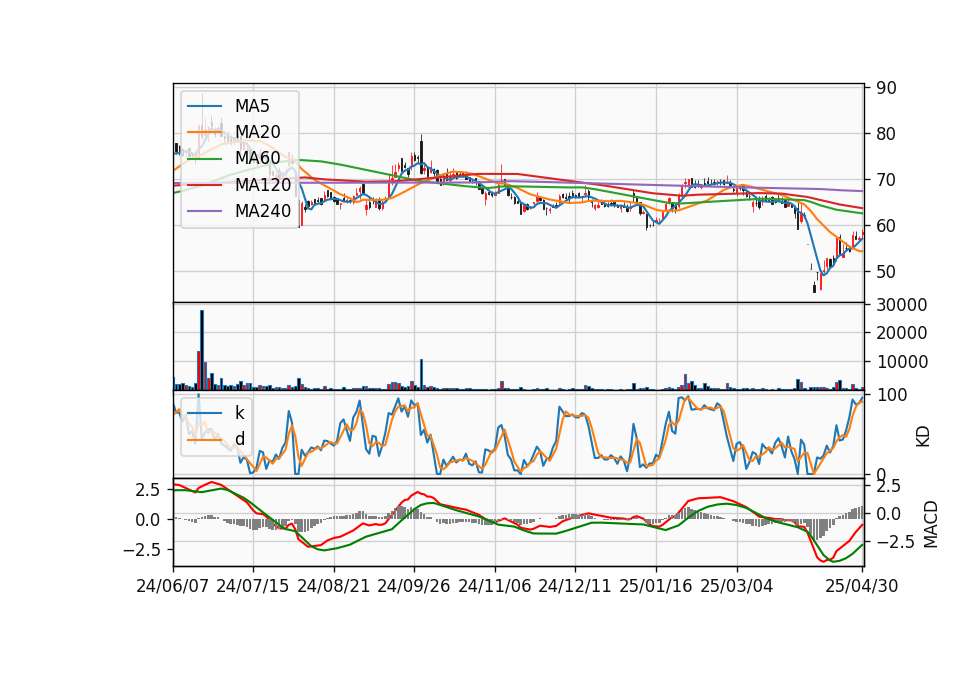Click the MA120 legend label
The image size is (960, 690).
[x=263, y=184]
